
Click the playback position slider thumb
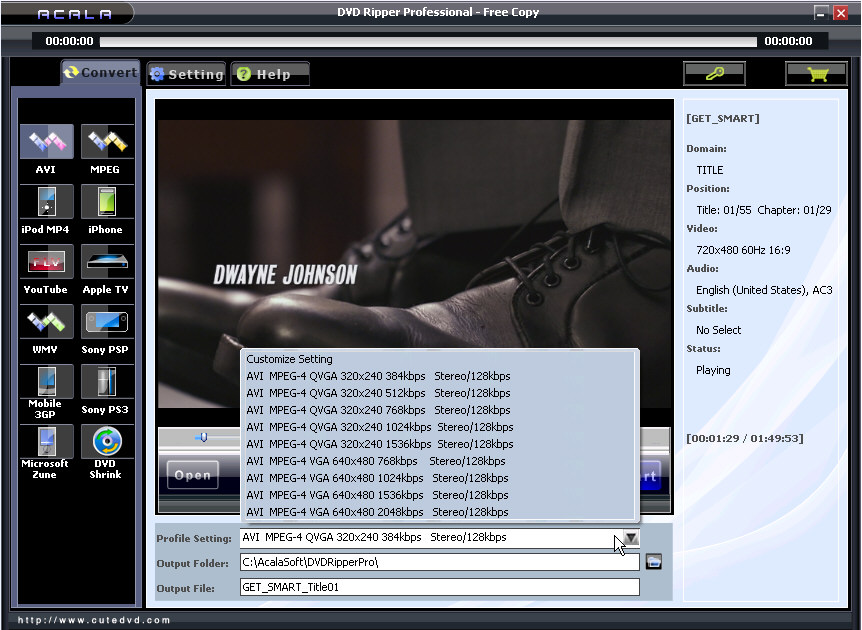pos(203,438)
